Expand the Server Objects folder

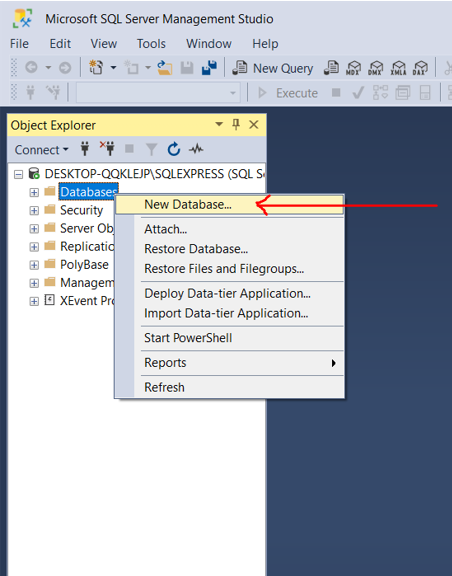point(34,228)
